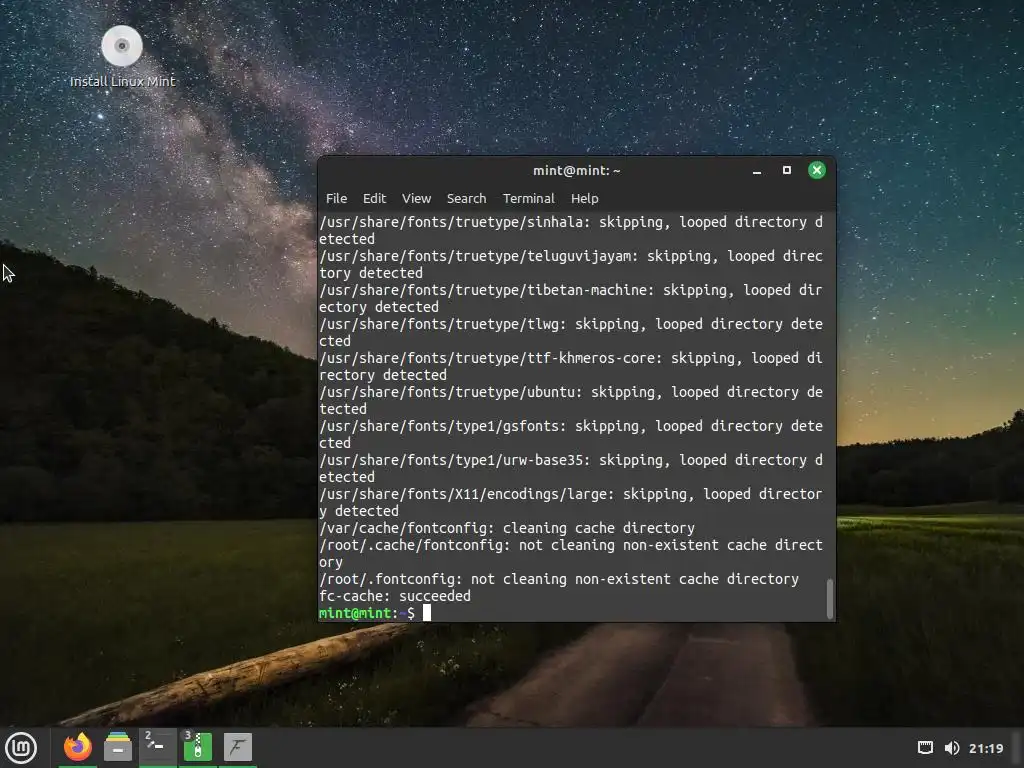Click '/var/cache/fontconfig: cleaning cache directory' line
This screenshot has height=768, width=1024.
pos(507,528)
